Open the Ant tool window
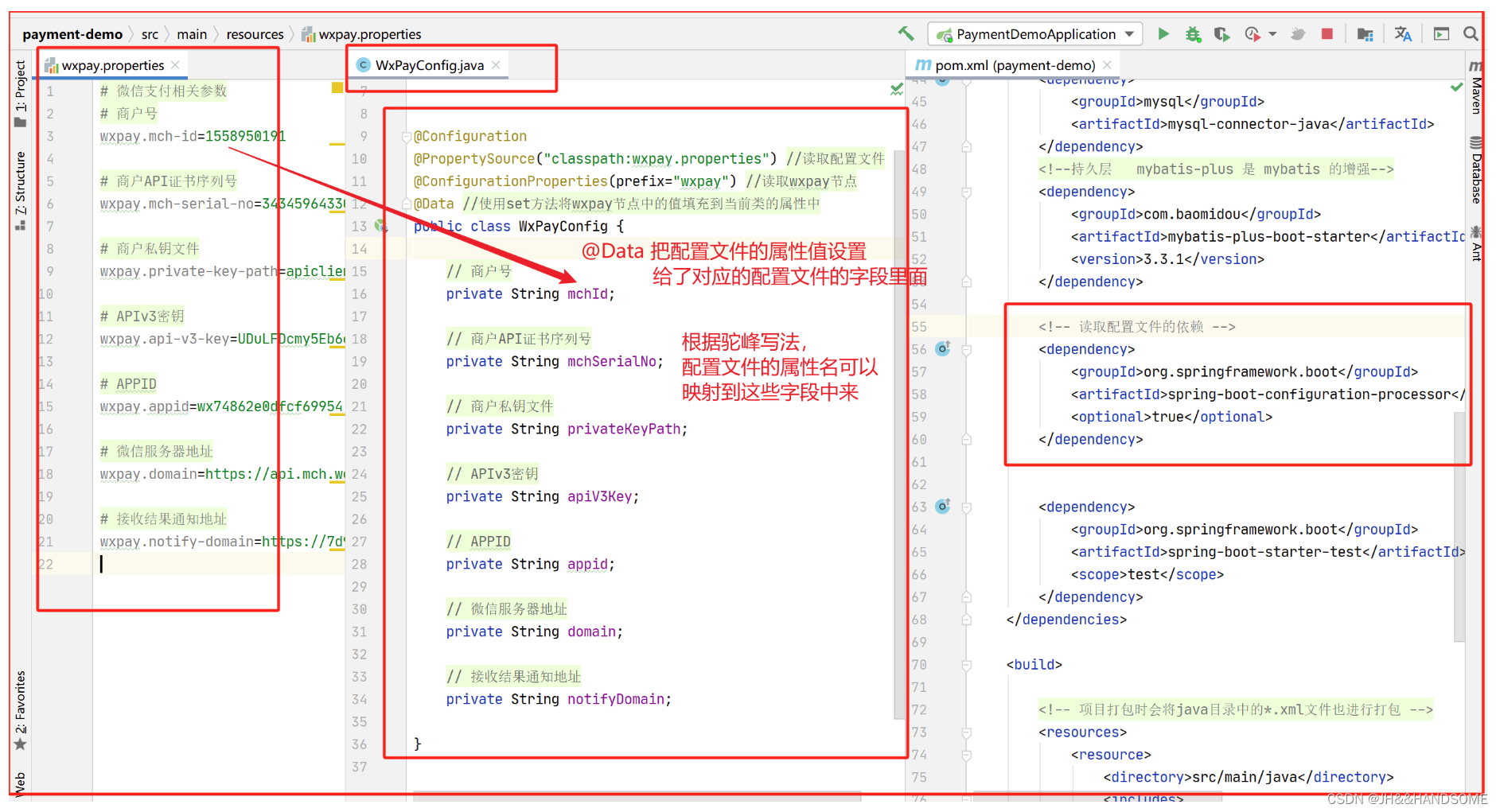1500x812 pixels. tap(1476, 243)
